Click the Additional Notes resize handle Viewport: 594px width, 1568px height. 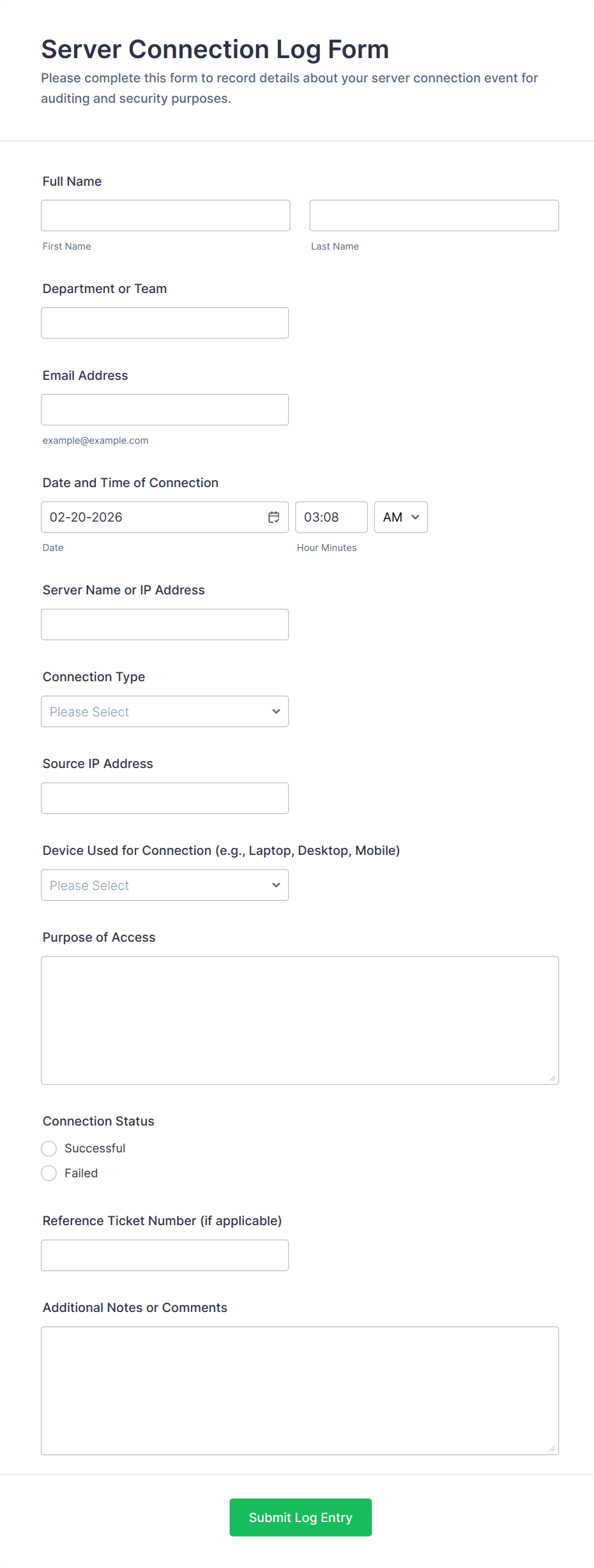click(552, 1449)
